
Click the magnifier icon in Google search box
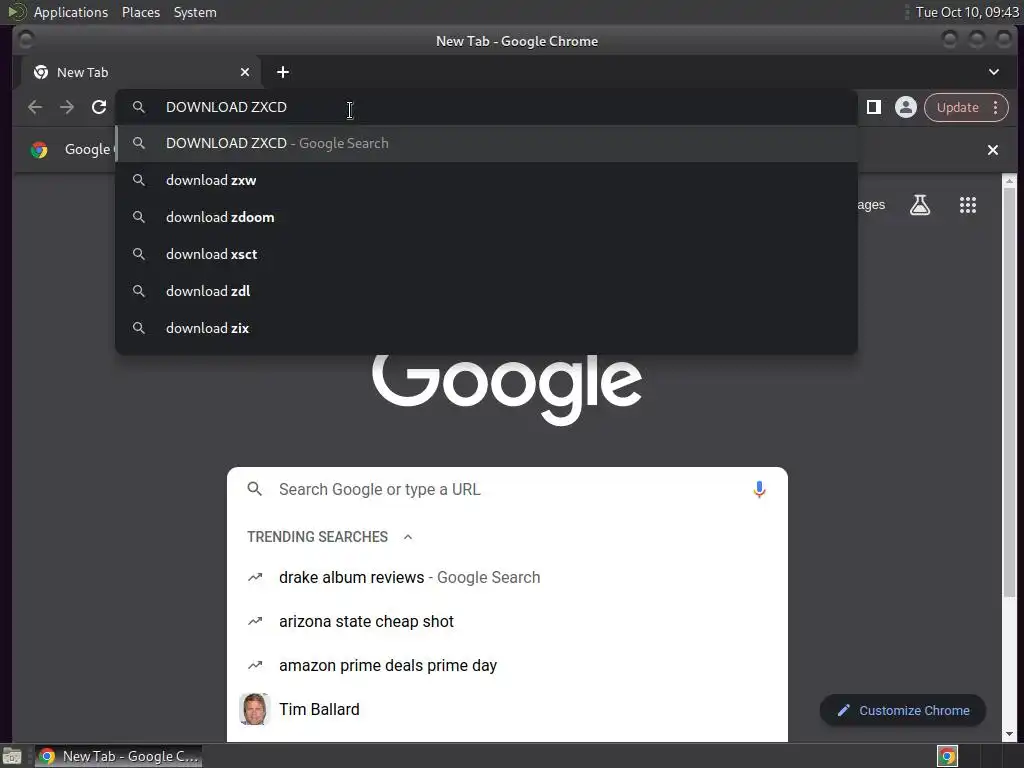(x=255, y=489)
